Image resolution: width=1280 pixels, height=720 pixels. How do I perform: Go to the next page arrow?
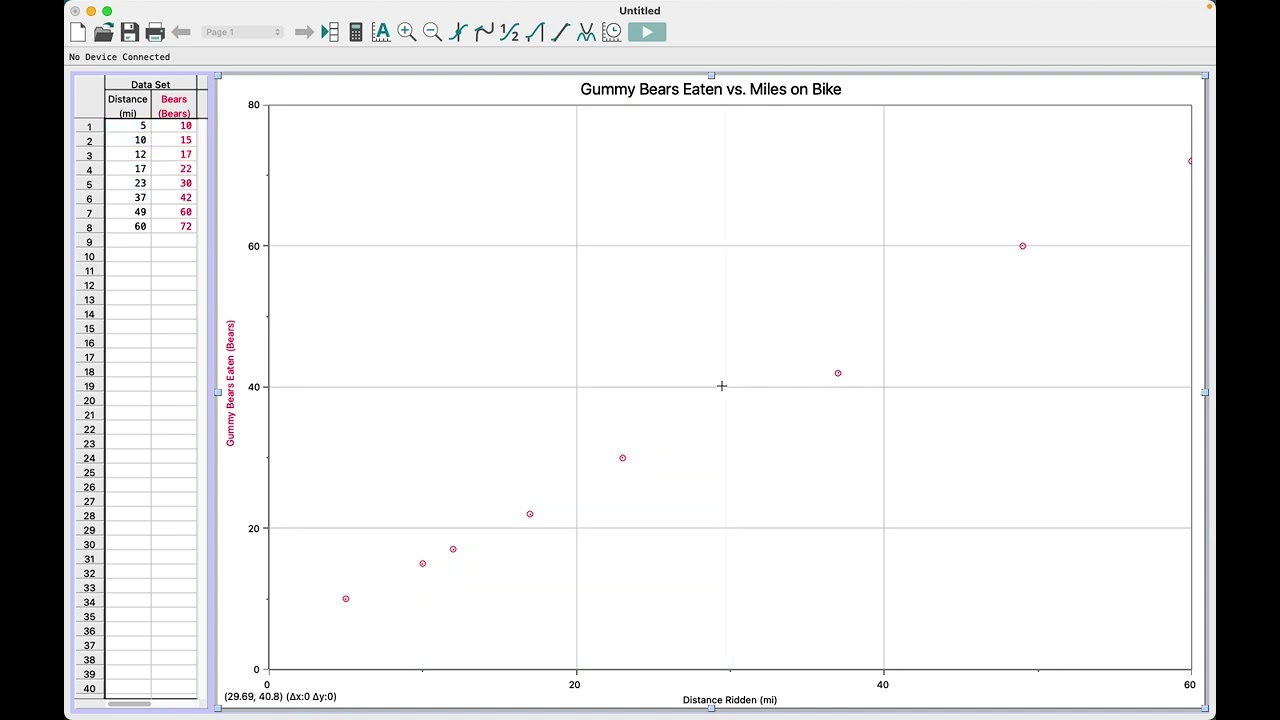[304, 33]
